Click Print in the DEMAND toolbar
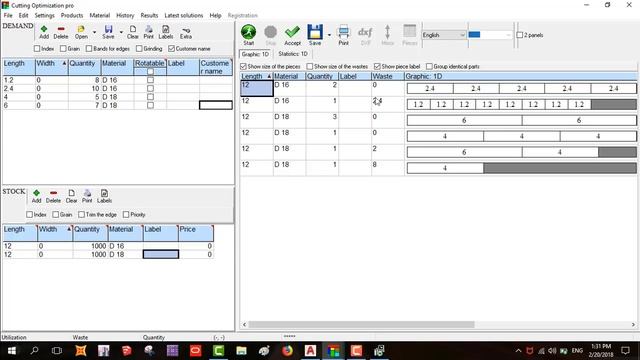 [x=149, y=32]
